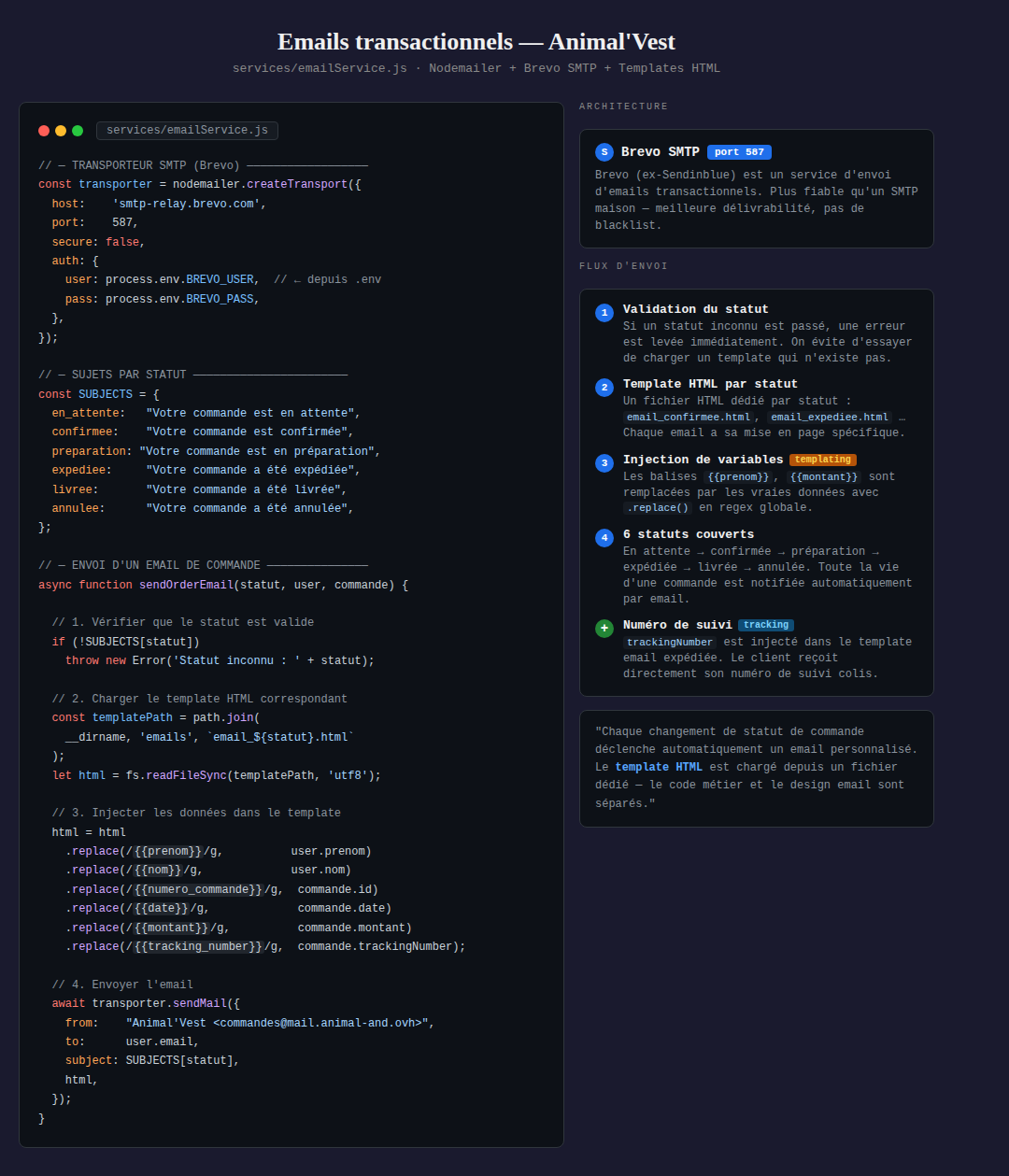Image resolution: width=1009 pixels, height=1176 pixels.
Task: Click step 4 circle for 6 statuts couverts
Action: coord(604,538)
